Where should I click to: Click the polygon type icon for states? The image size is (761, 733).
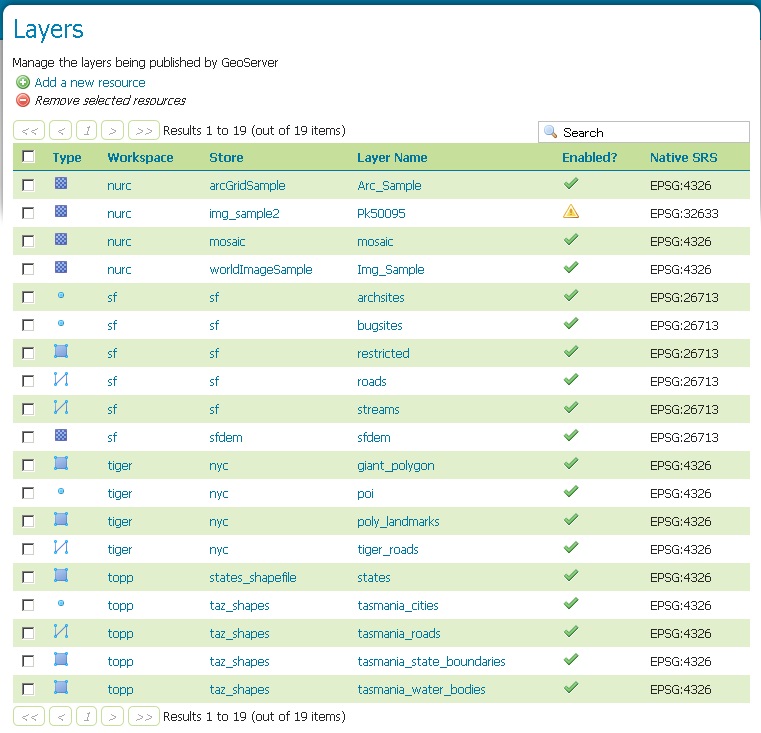[61, 576]
